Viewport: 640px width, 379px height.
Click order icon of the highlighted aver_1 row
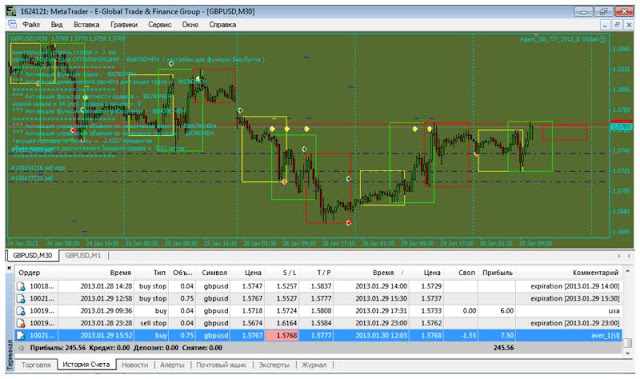tap(21, 335)
